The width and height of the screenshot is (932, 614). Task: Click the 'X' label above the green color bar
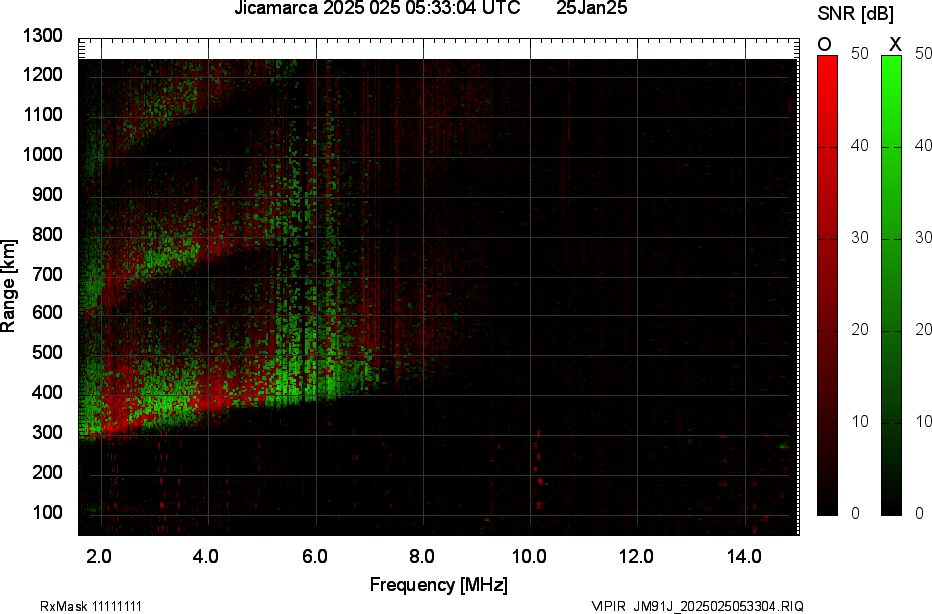(x=895, y=44)
